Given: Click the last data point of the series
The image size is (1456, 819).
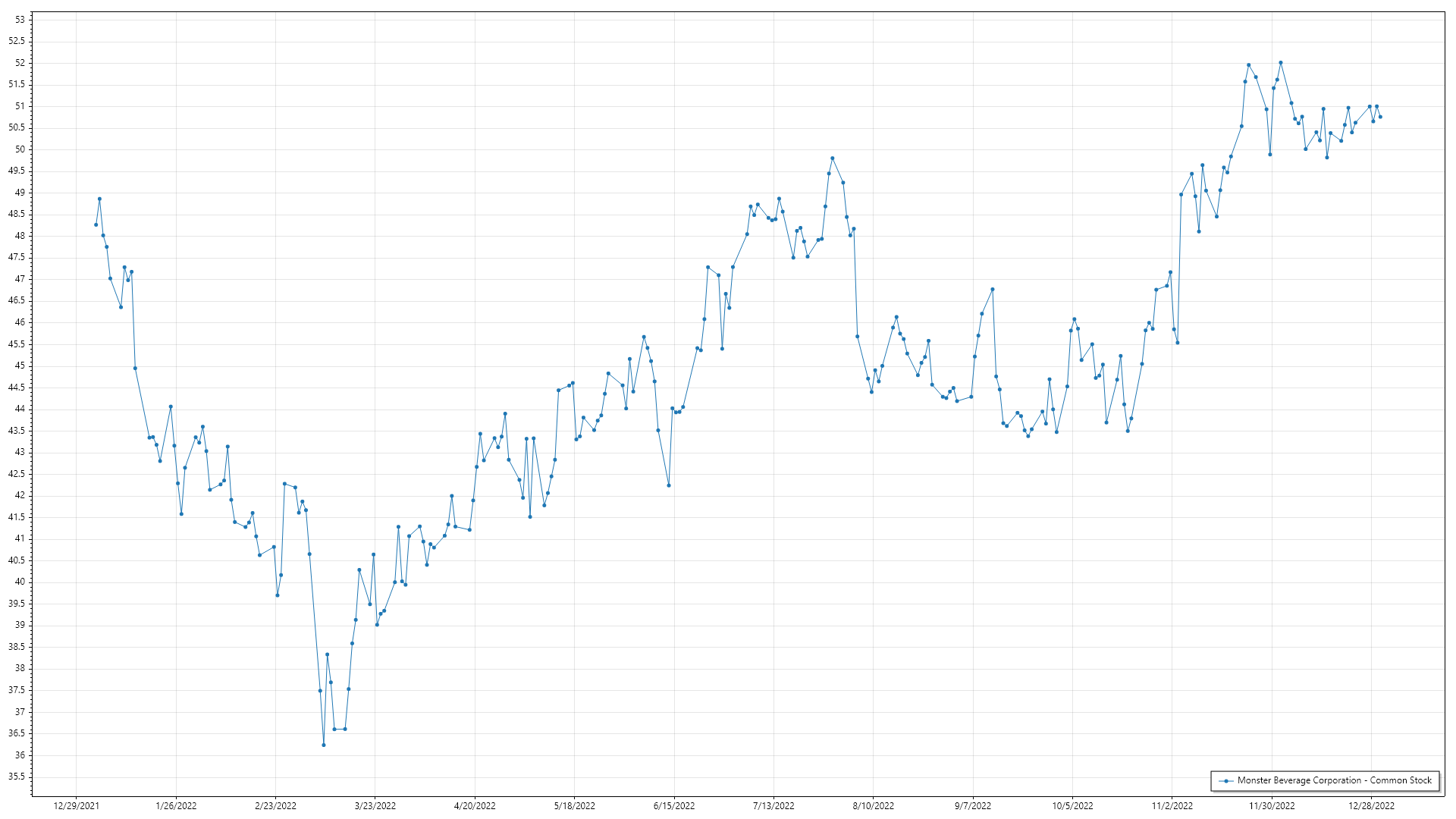Looking at the screenshot, I should pos(1380,117).
